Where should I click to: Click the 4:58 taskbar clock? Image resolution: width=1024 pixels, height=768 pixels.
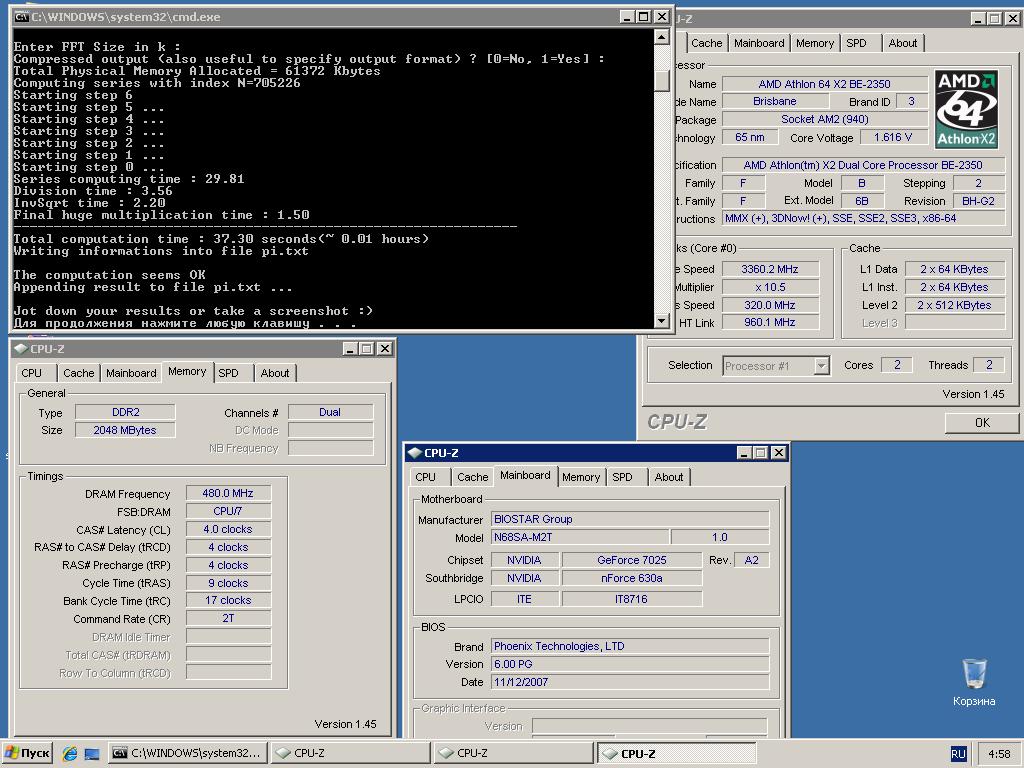point(999,754)
